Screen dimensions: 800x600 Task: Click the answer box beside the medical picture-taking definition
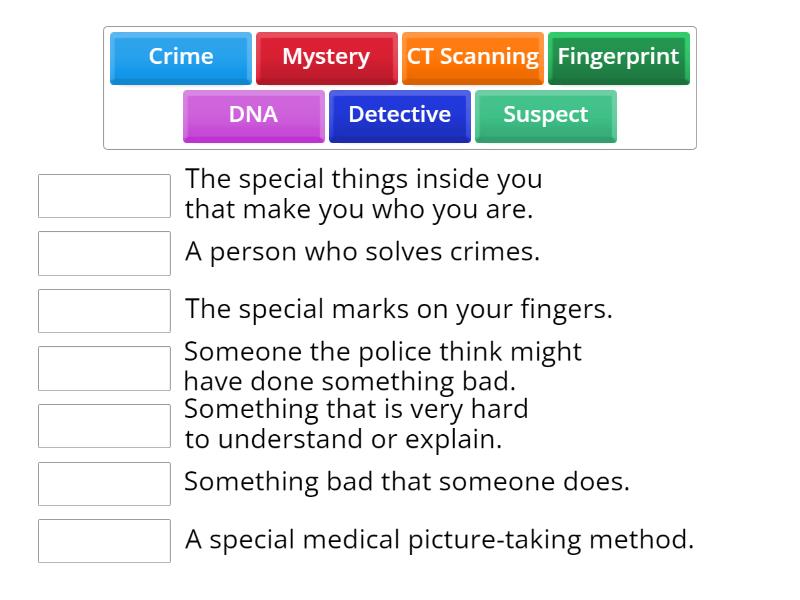tap(104, 541)
